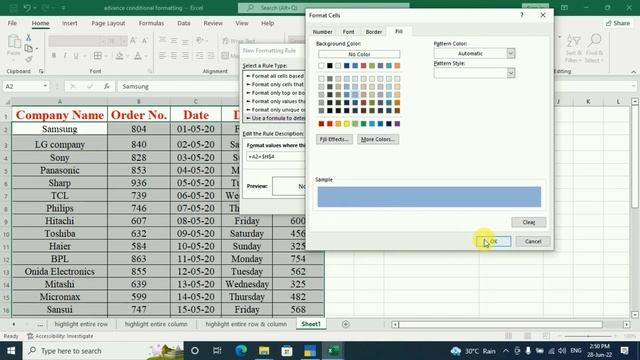Click Cancel in Format Cells dialog
Image resolution: width=640 pixels, height=360 pixels.
click(x=533, y=241)
